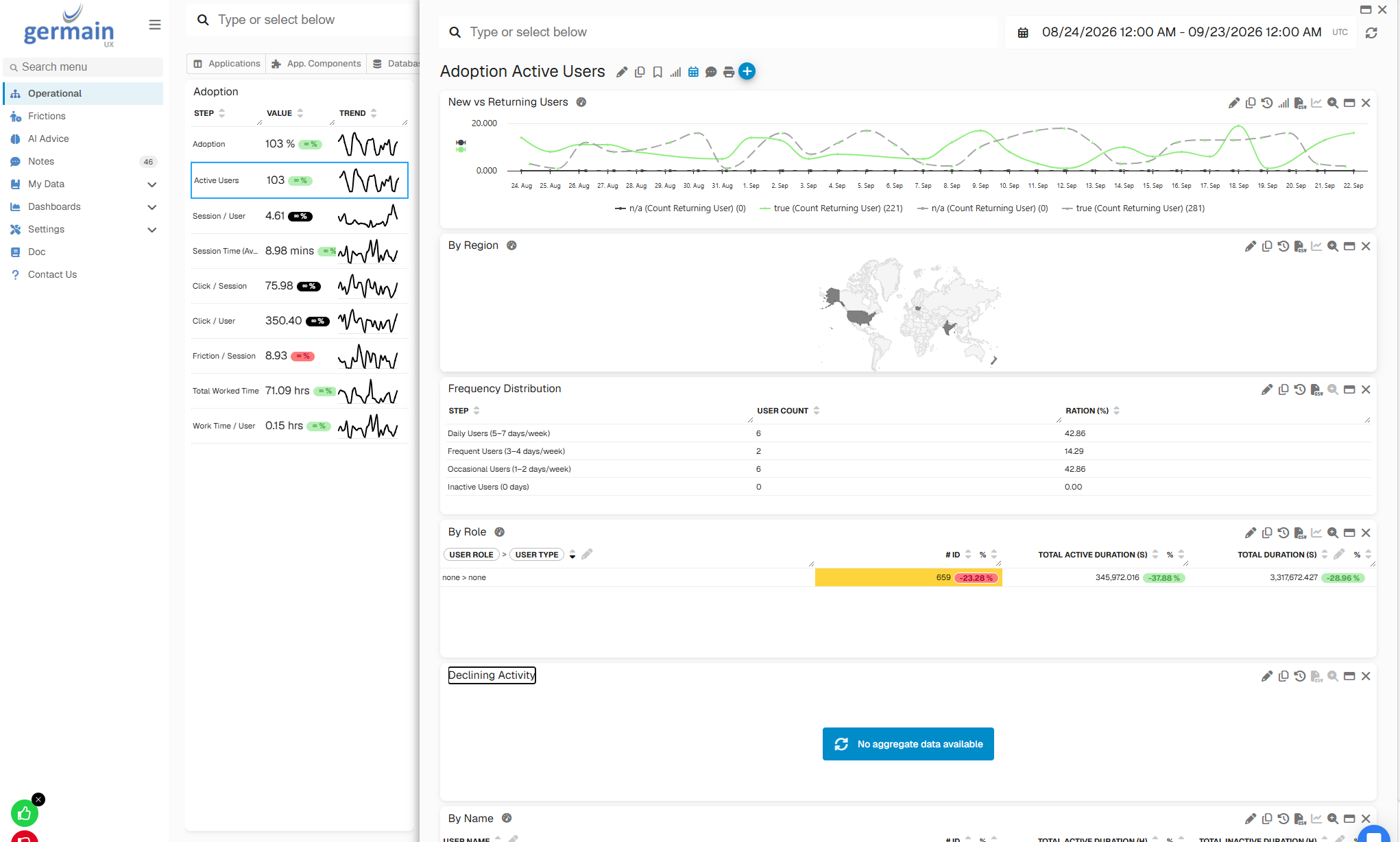Image resolution: width=1400 pixels, height=842 pixels.
Task: Open the App. Components tab
Action: pos(316,64)
